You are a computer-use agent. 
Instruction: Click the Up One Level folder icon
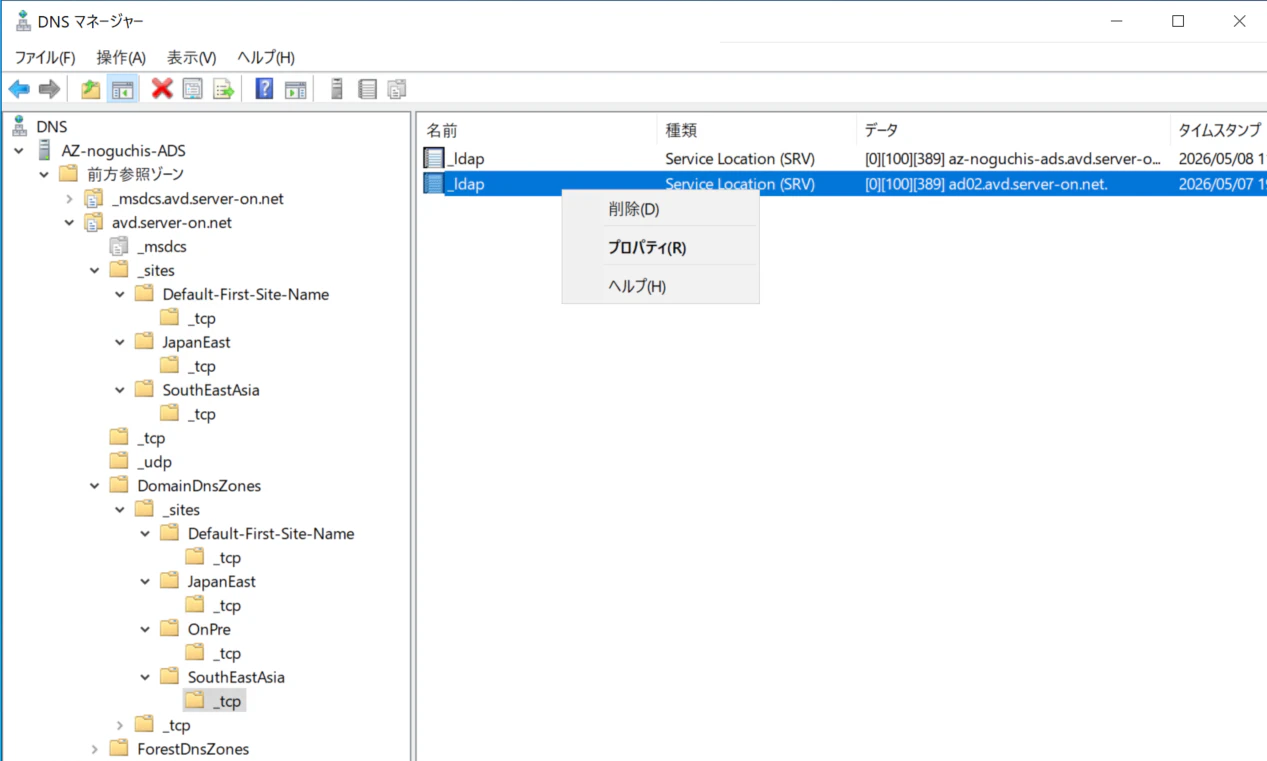(91, 89)
